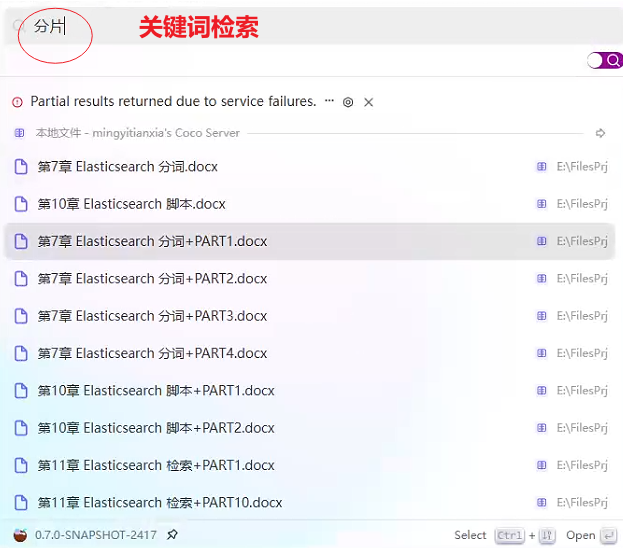Click source icon on 检索+PART10.docx row
The image size is (623, 548).
(542, 503)
